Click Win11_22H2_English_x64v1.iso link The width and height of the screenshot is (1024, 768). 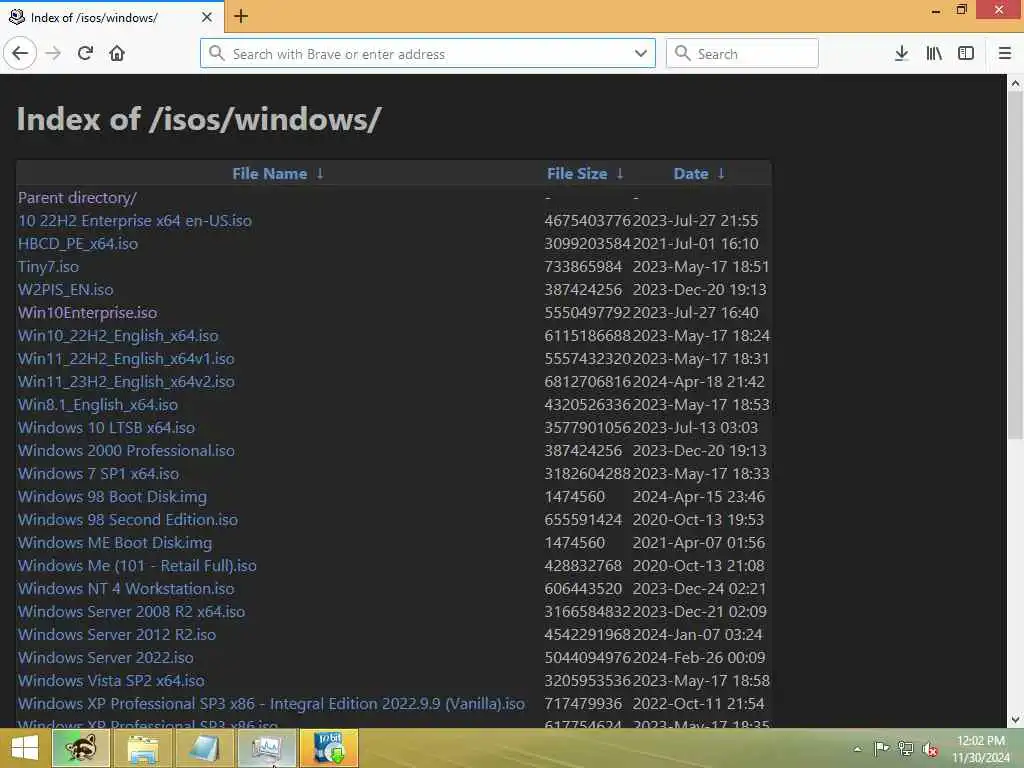pyautogui.click(x=126, y=359)
